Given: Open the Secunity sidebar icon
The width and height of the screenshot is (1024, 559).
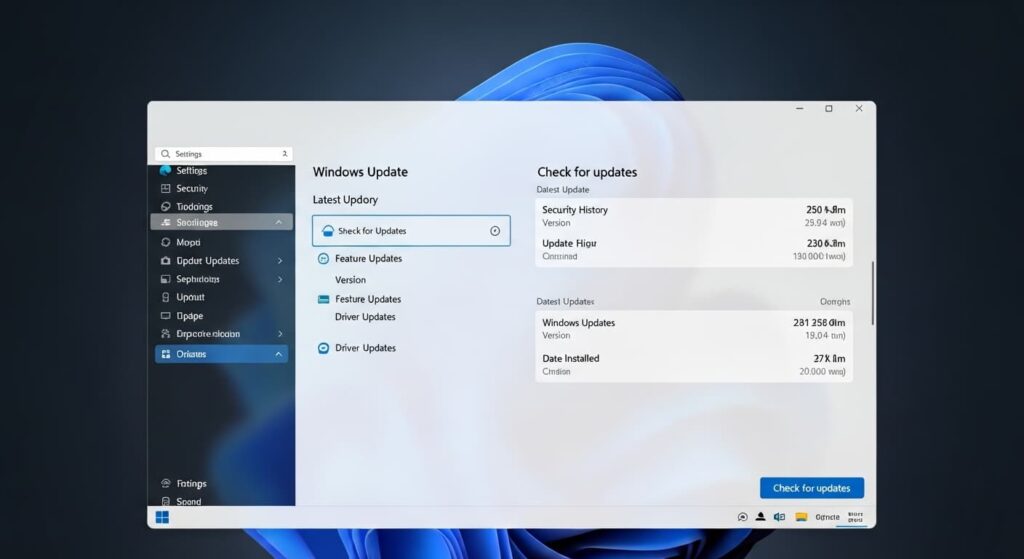Looking at the screenshot, I should pos(165,189).
